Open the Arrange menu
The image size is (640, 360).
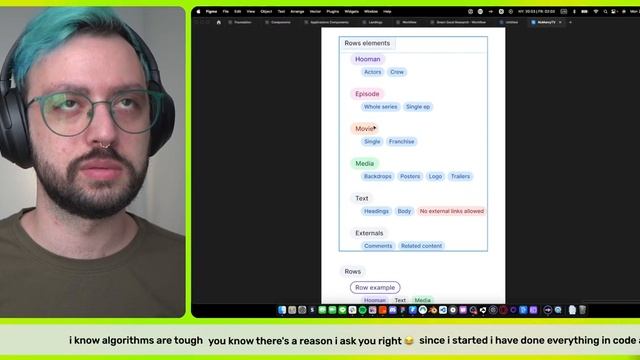(x=297, y=11)
